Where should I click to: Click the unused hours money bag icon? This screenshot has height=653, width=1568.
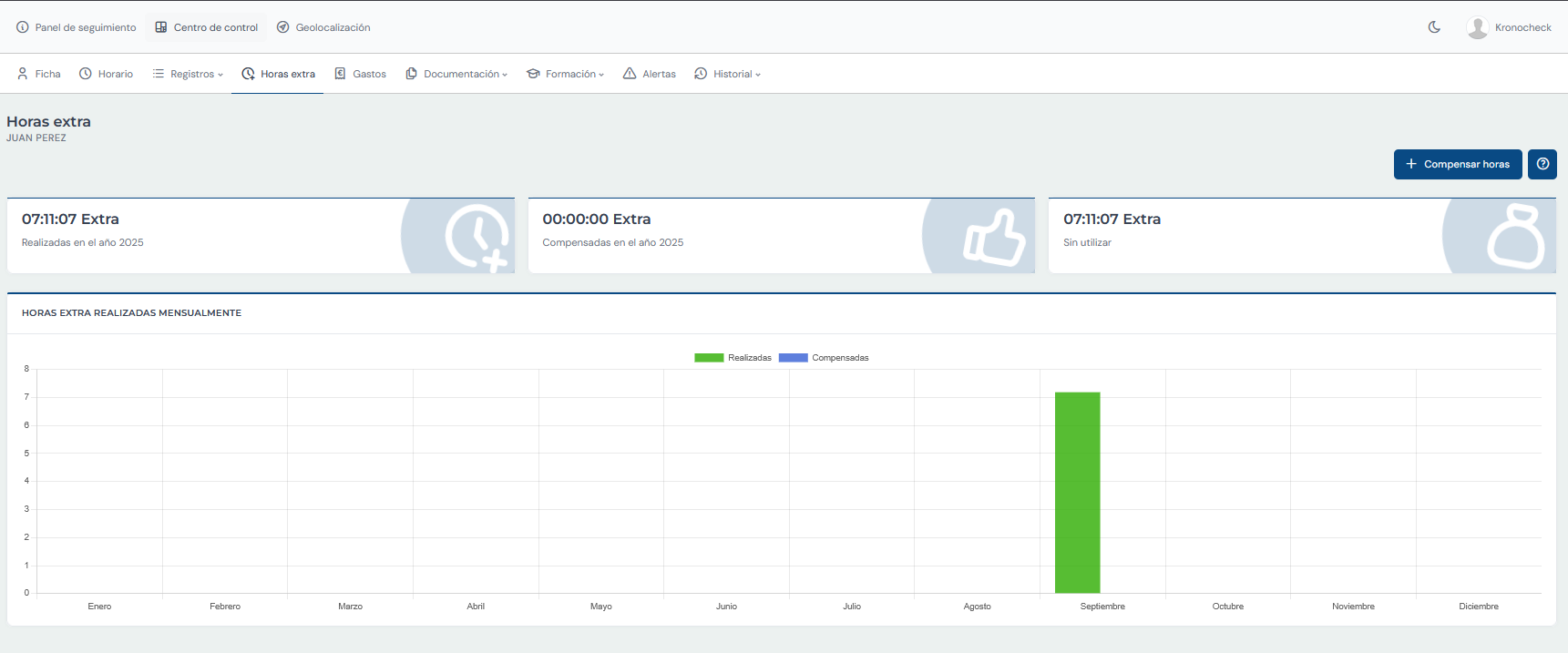(1515, 237)
